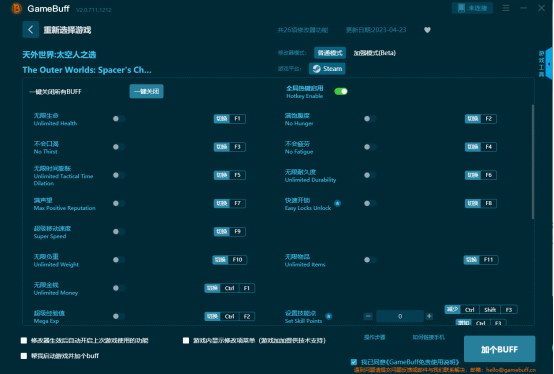Select the Steam platform button
The height and width of the screenshot is (374, 554).
[x=327, y=69]
